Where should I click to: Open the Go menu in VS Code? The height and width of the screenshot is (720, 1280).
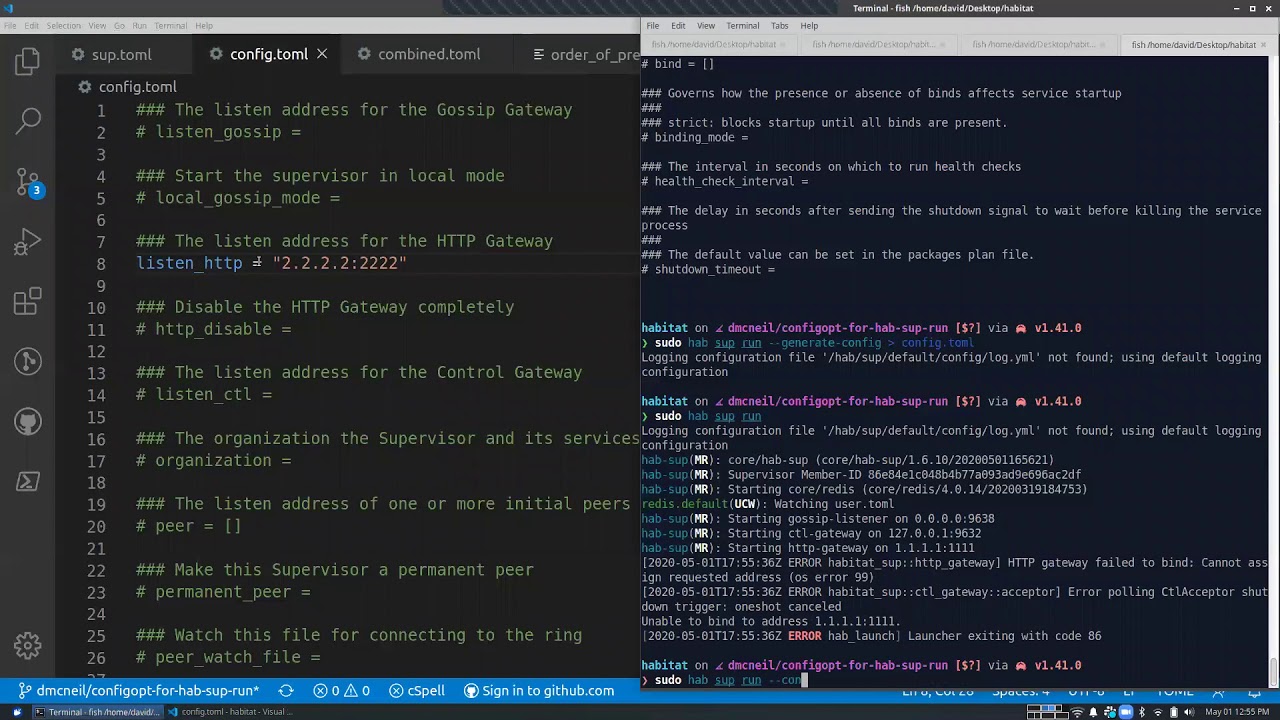point(120,25)
